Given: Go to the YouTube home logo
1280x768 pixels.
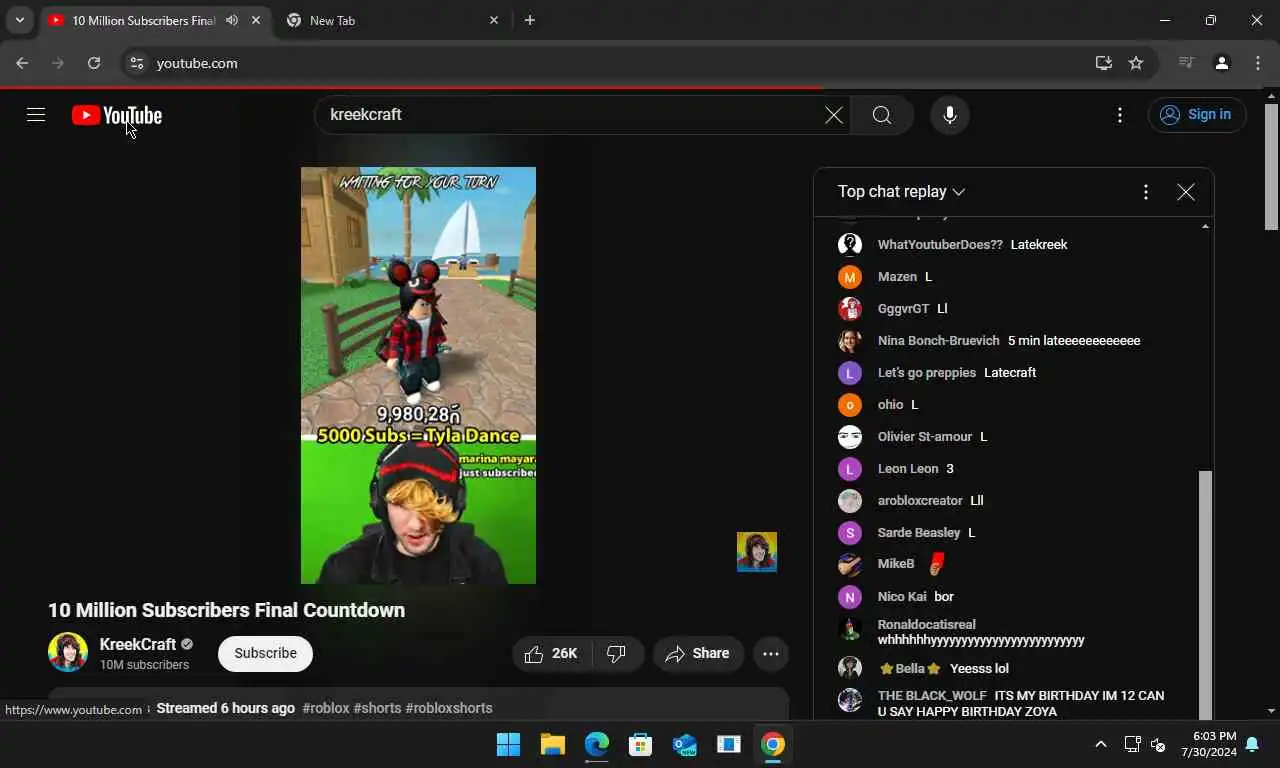Looking at the screenshot, I should [117, 116].
